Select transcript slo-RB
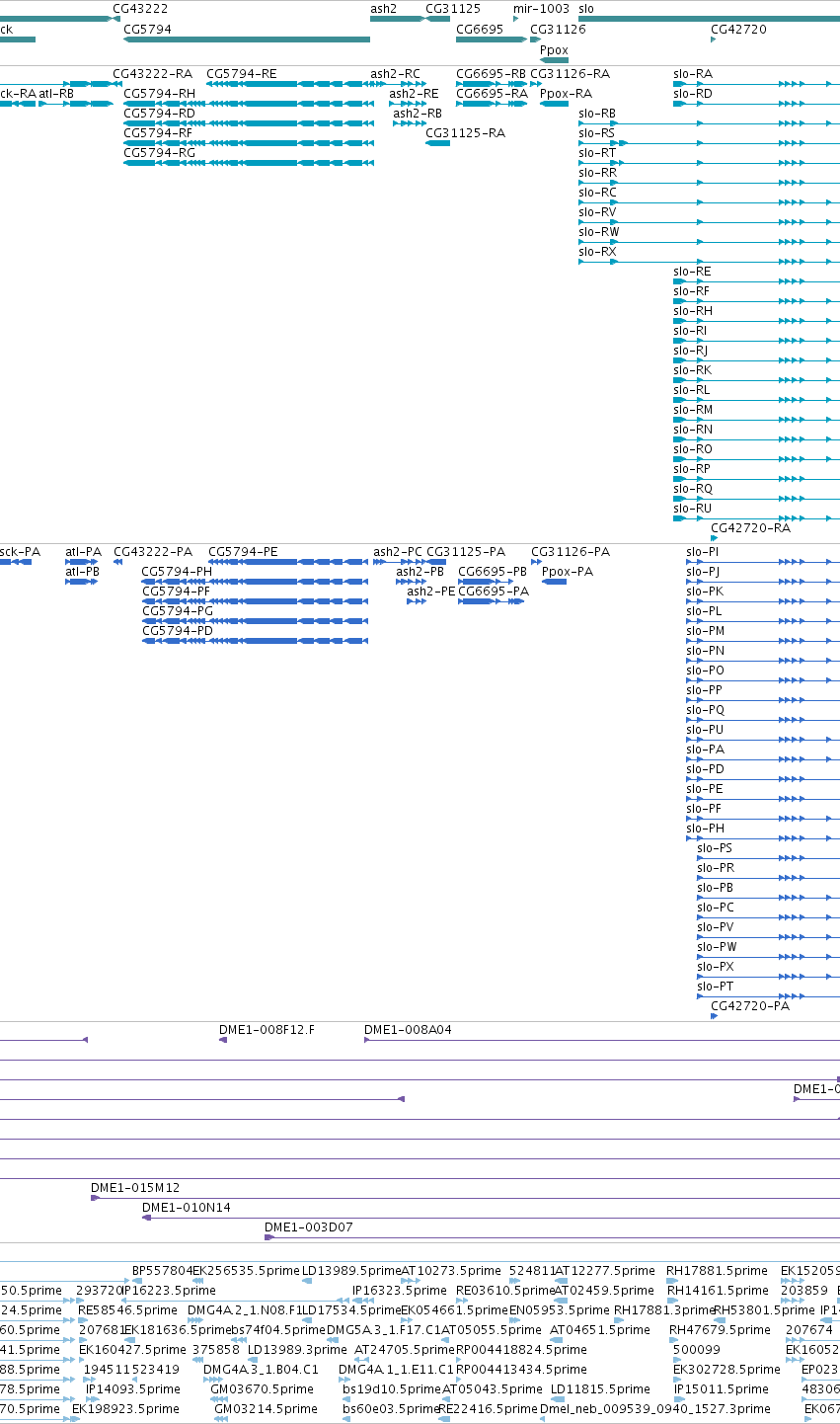The image size is (840, 1424). click(596, 114)
